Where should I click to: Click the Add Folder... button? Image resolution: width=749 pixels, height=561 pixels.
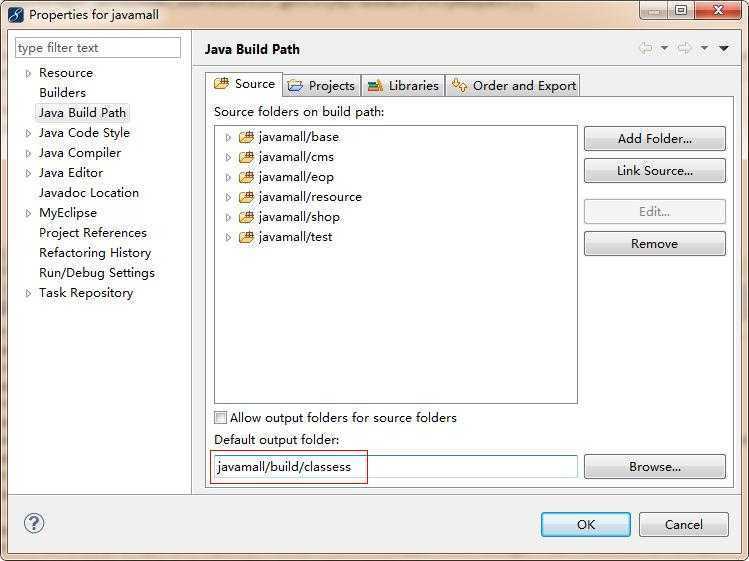pyautogui.click(x=654, y=139)
